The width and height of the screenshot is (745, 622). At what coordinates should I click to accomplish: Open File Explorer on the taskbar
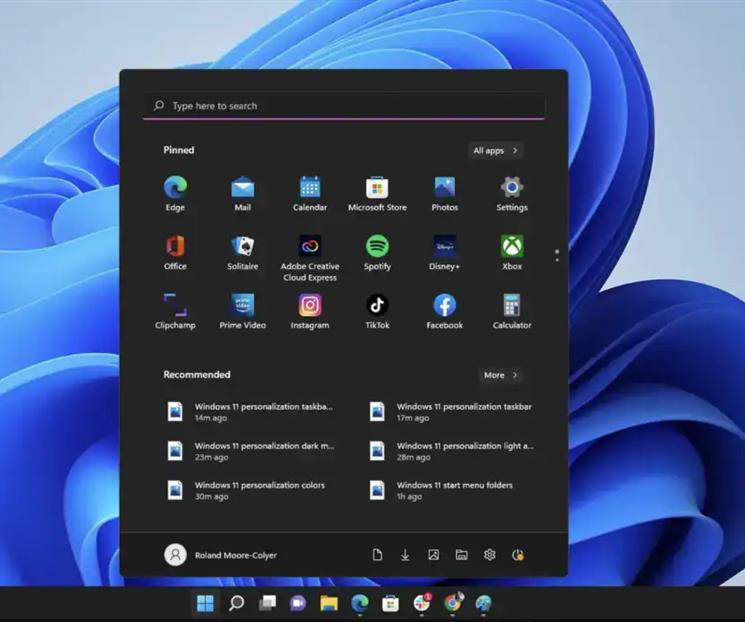coord(329,603)
